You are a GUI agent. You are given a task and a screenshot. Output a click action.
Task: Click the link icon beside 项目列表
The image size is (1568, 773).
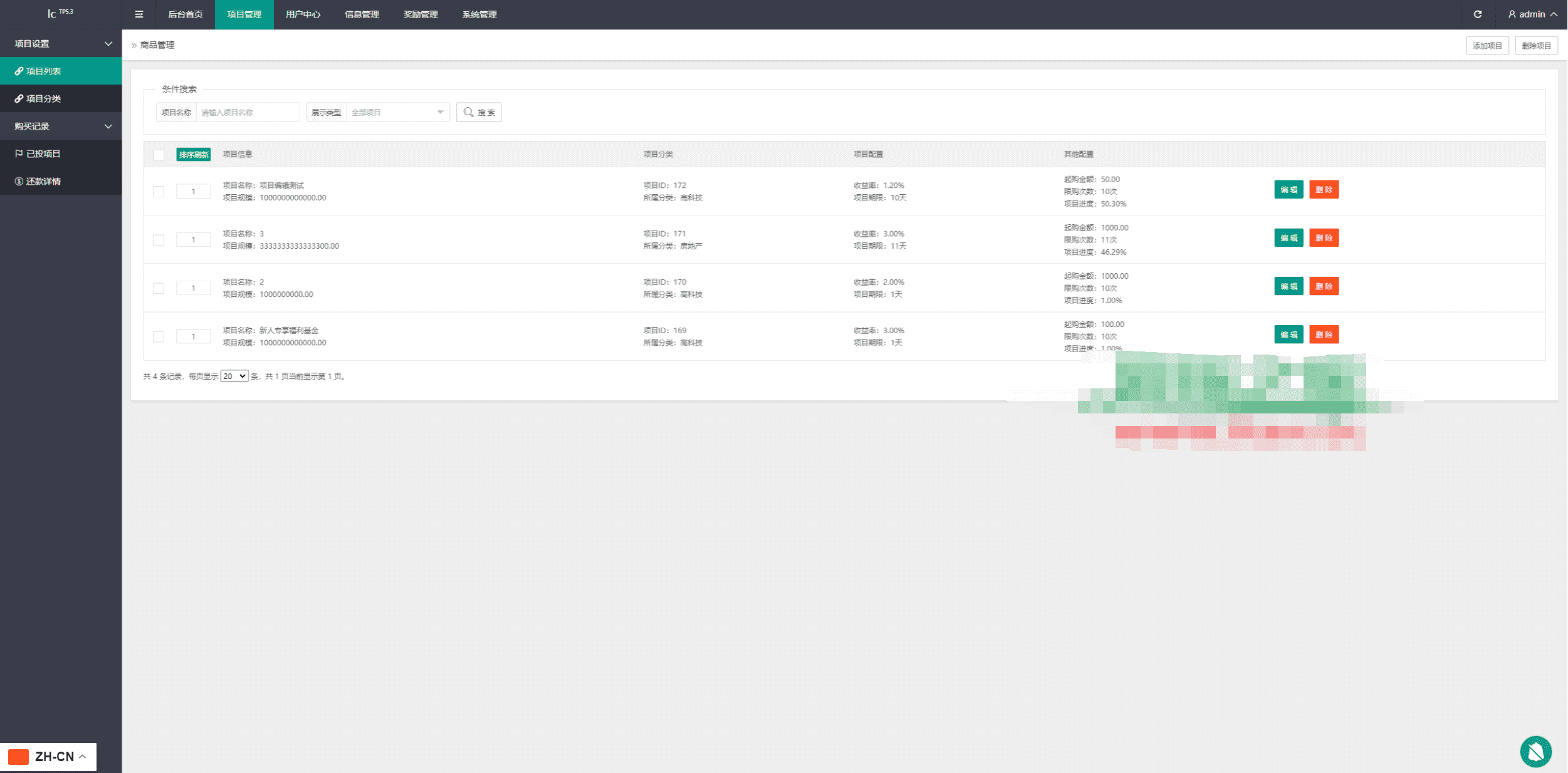click(x=19, y=71)
